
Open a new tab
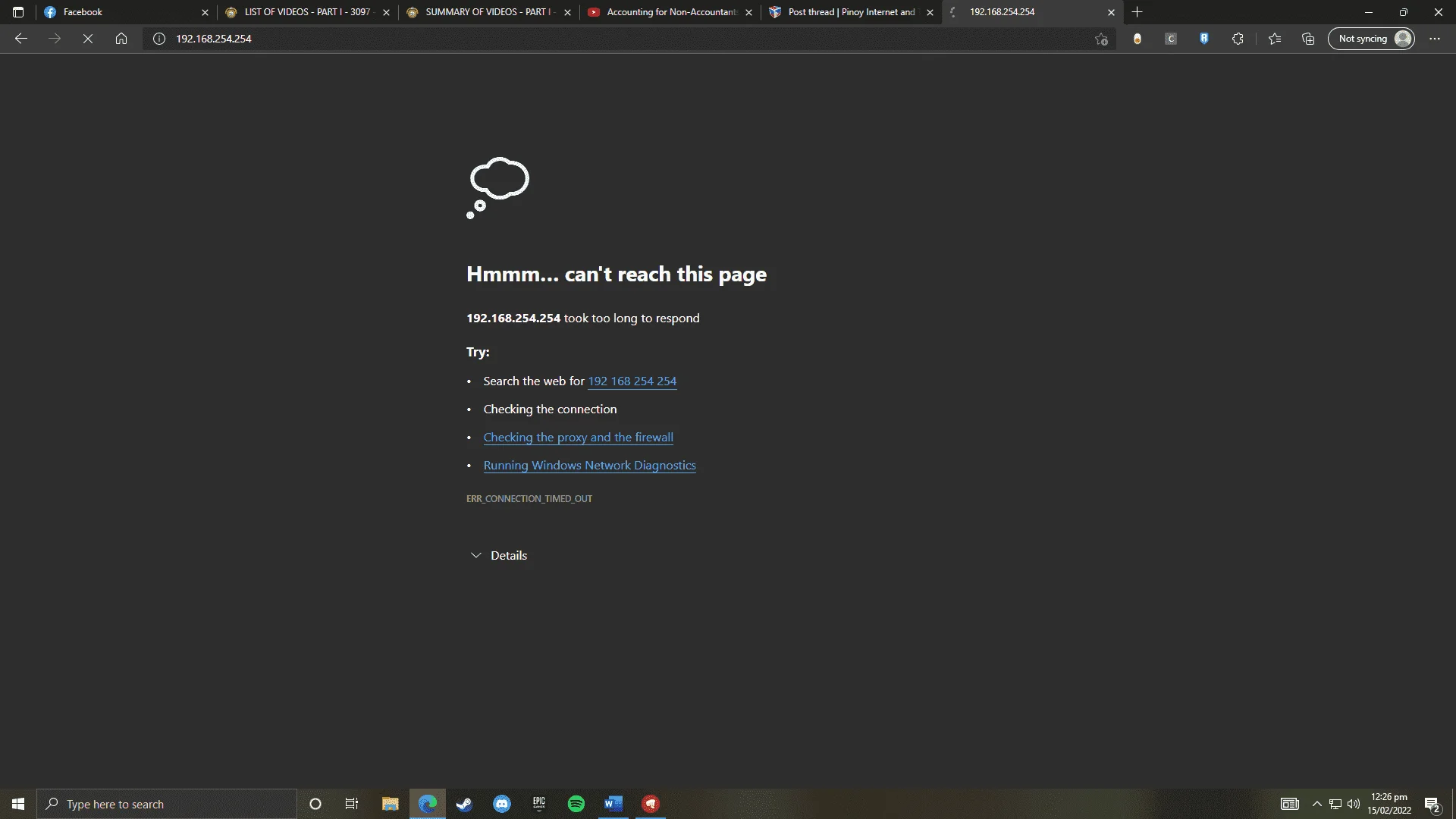pos(1137,12)
